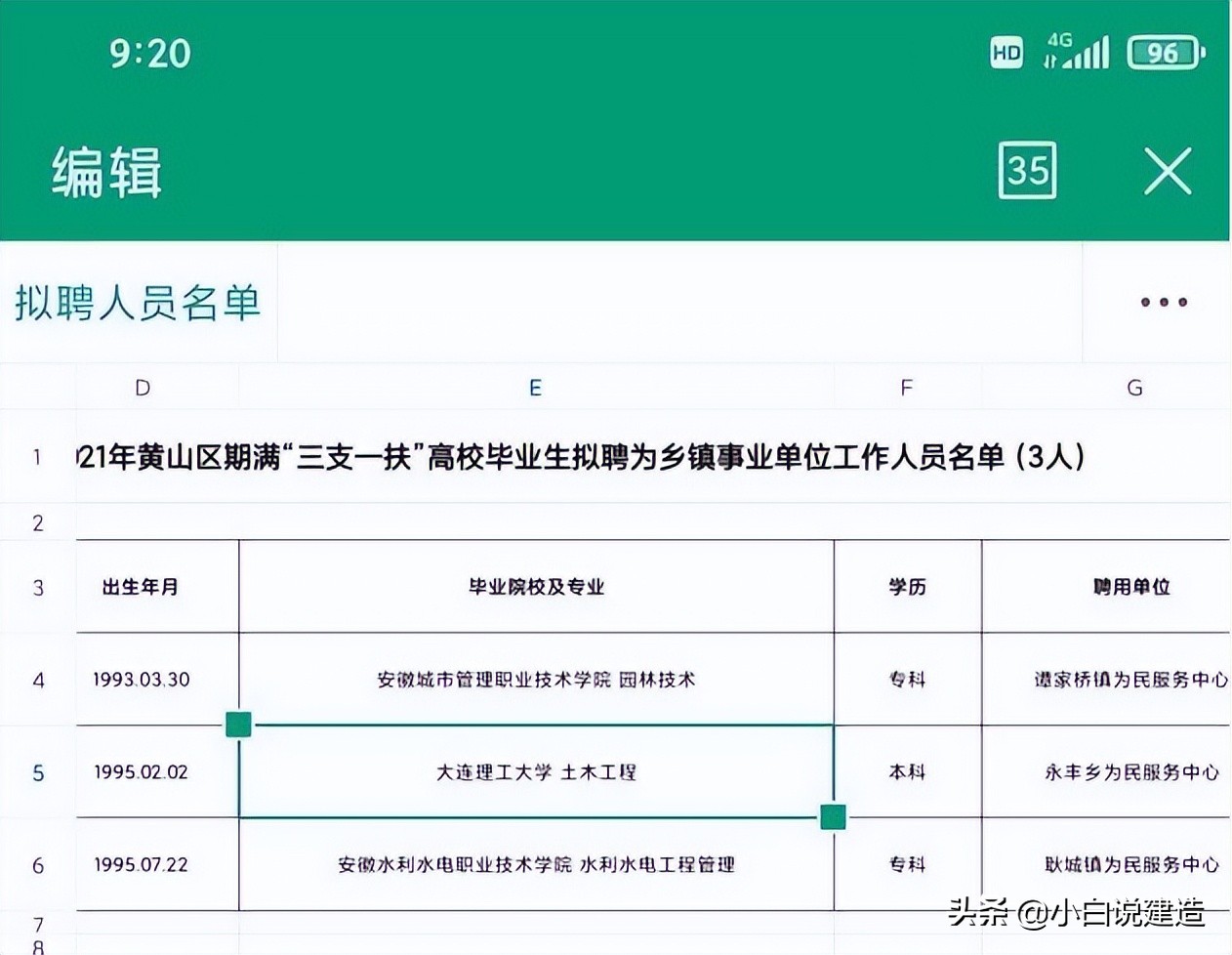Tap the ellipsis menu beside the sheet name

pos(1162,303)
